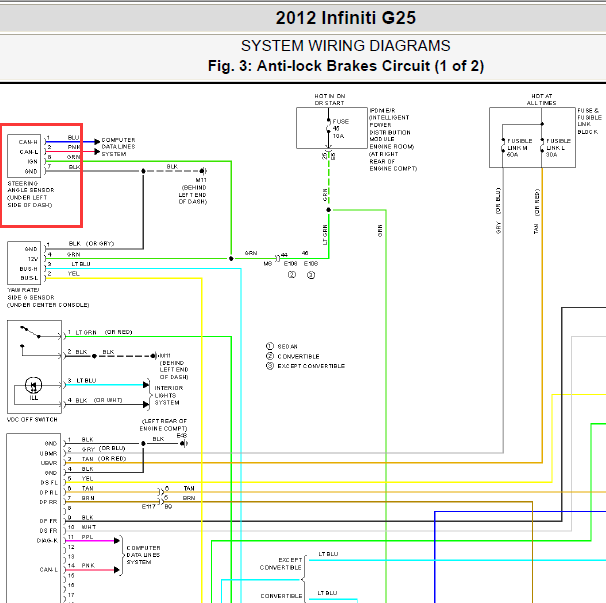Select the DP FR terminal label

[49, 521]
